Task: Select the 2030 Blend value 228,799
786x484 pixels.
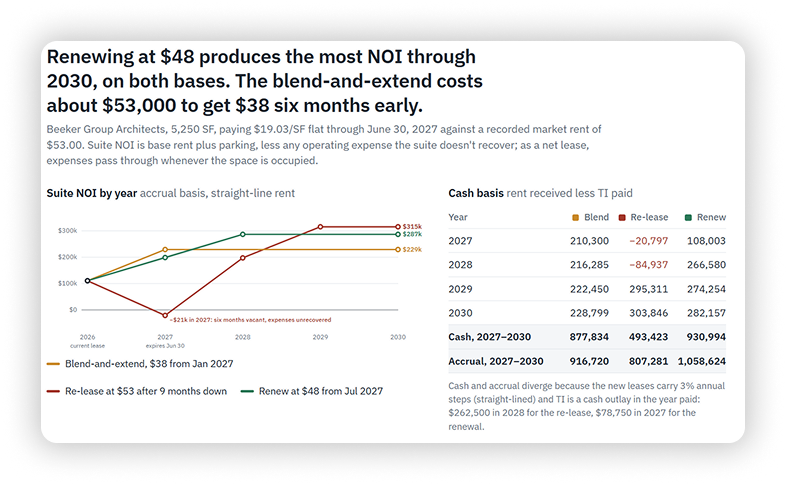Action: [x=589, y=313]
